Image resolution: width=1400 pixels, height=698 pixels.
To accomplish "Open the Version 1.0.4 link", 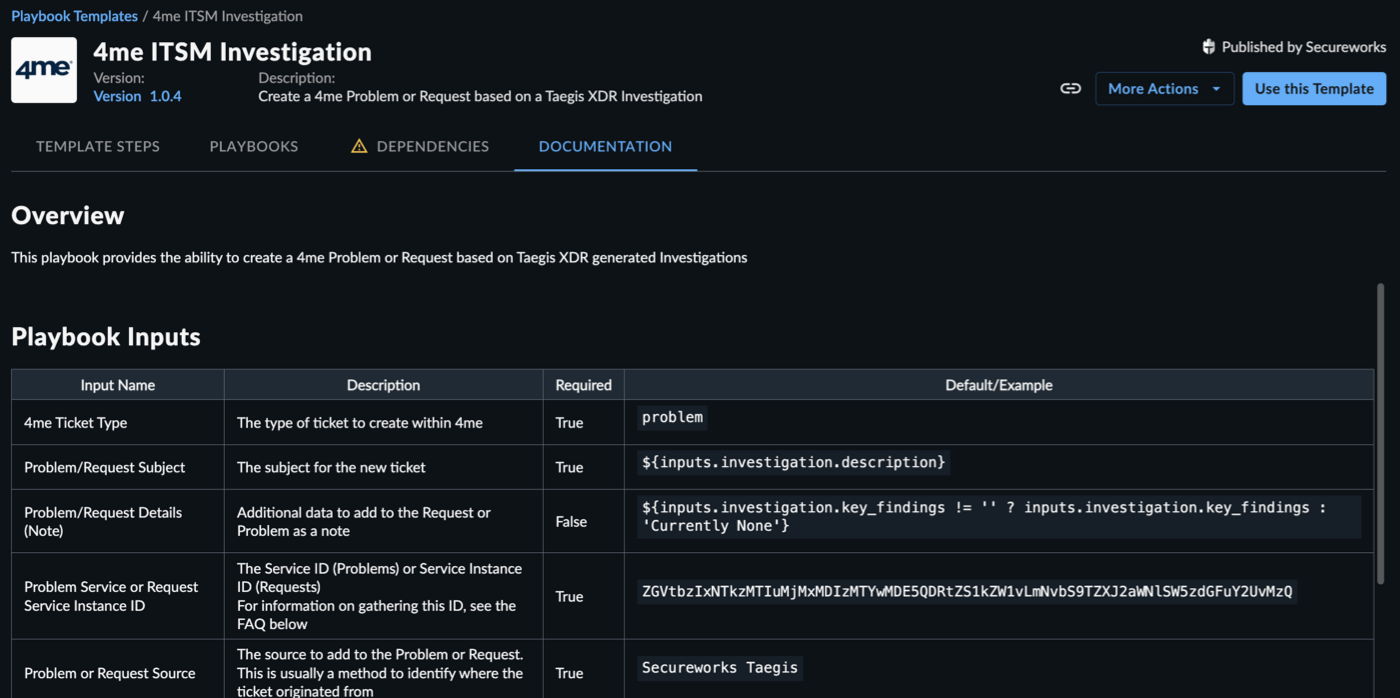I will [x=137, y=96].
